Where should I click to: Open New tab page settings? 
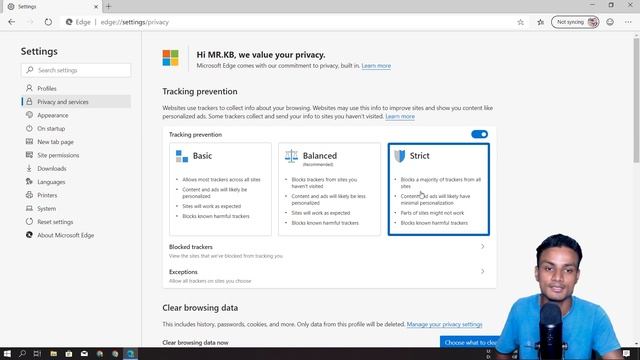pos(76,142)
